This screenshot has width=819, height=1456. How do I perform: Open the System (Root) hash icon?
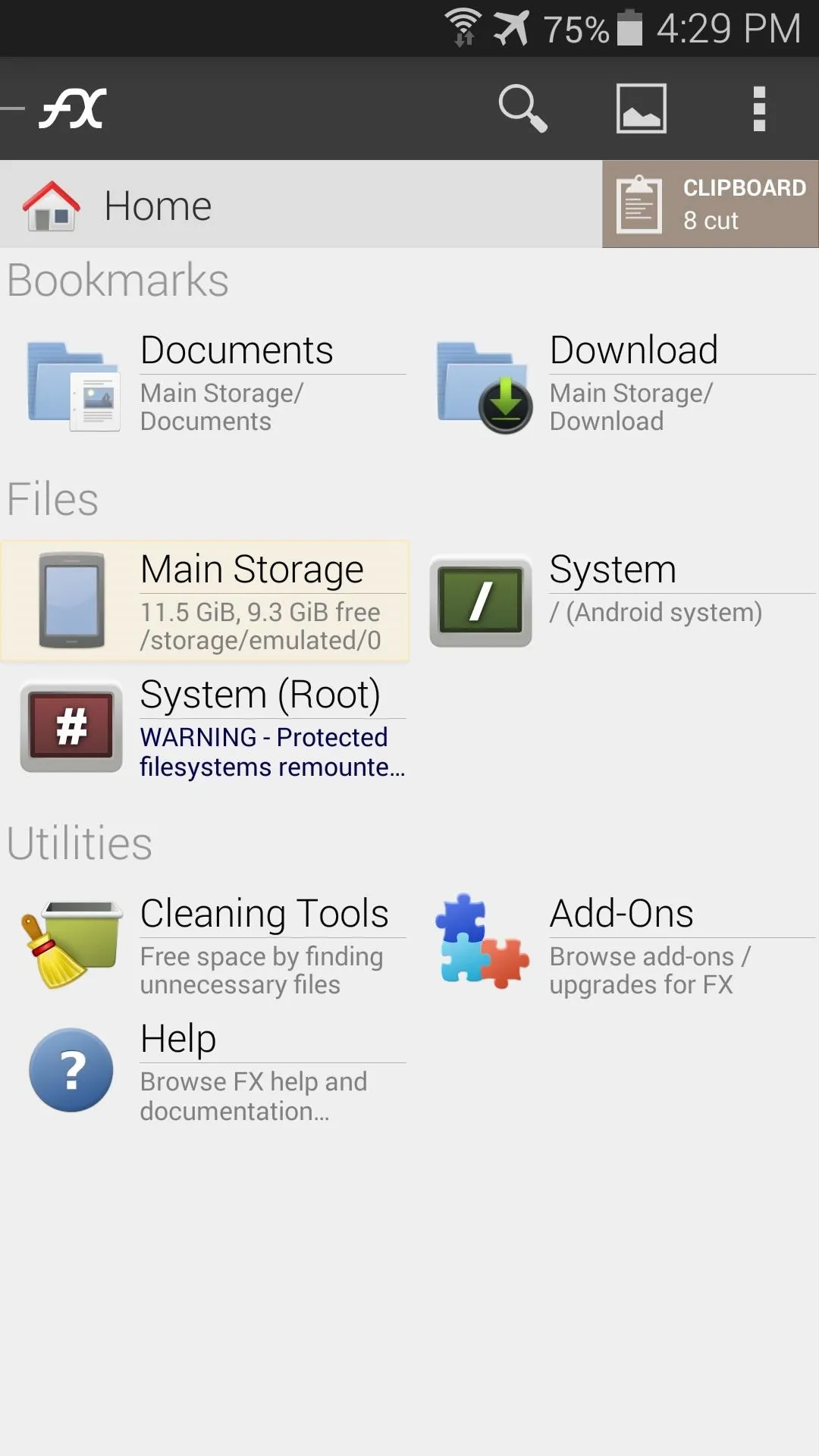(x=71, y=727)
